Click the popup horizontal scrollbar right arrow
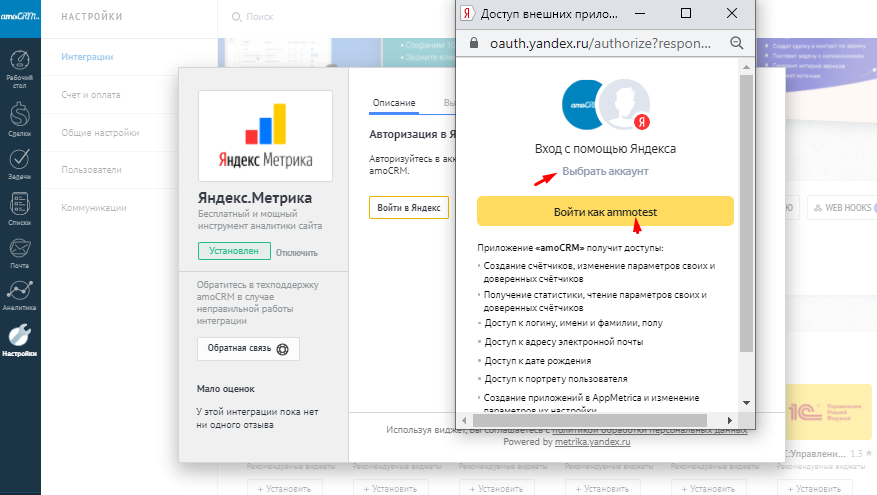Screen dimensions: 877x495 (729, 420)
